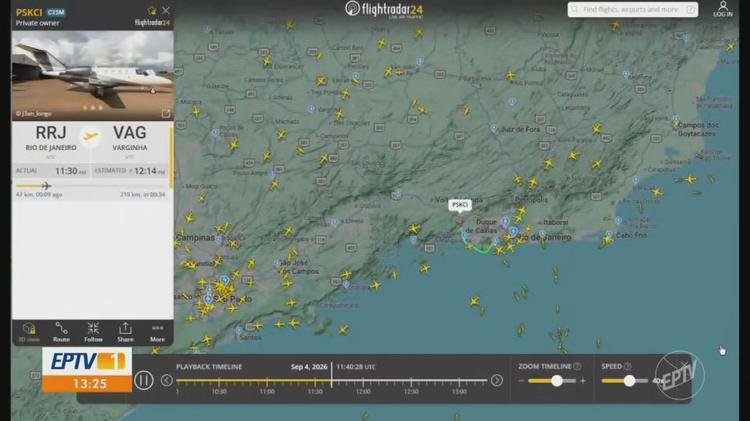Click the C25M aircraft type badge
Screen dimensions: 750x421
pos(56,12)
